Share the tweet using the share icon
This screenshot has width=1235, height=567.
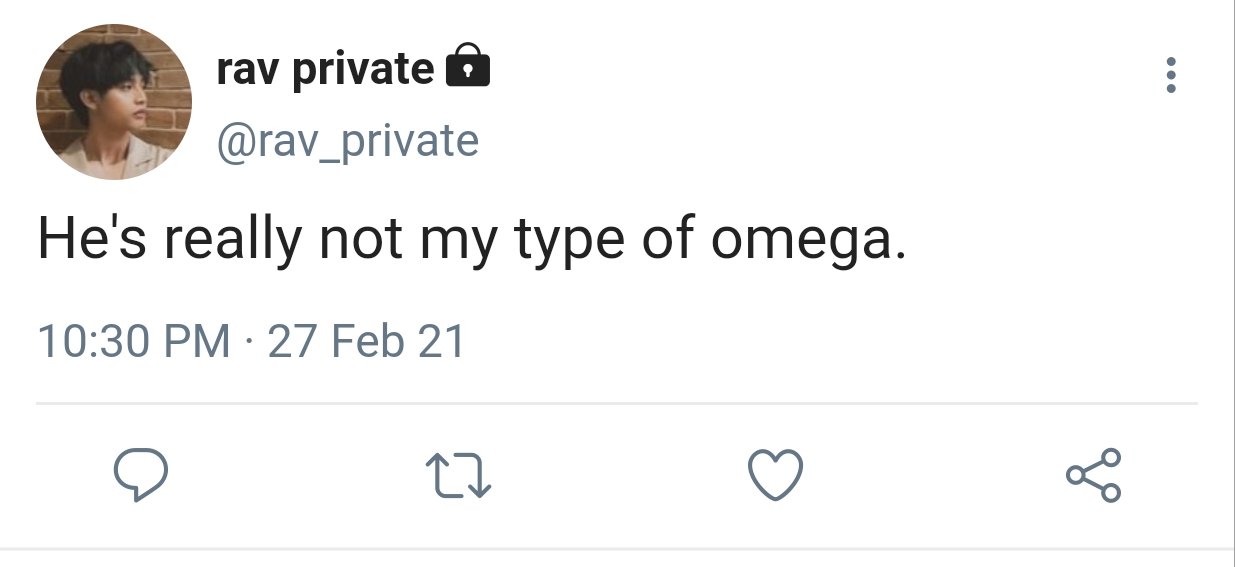(1094, 474)
